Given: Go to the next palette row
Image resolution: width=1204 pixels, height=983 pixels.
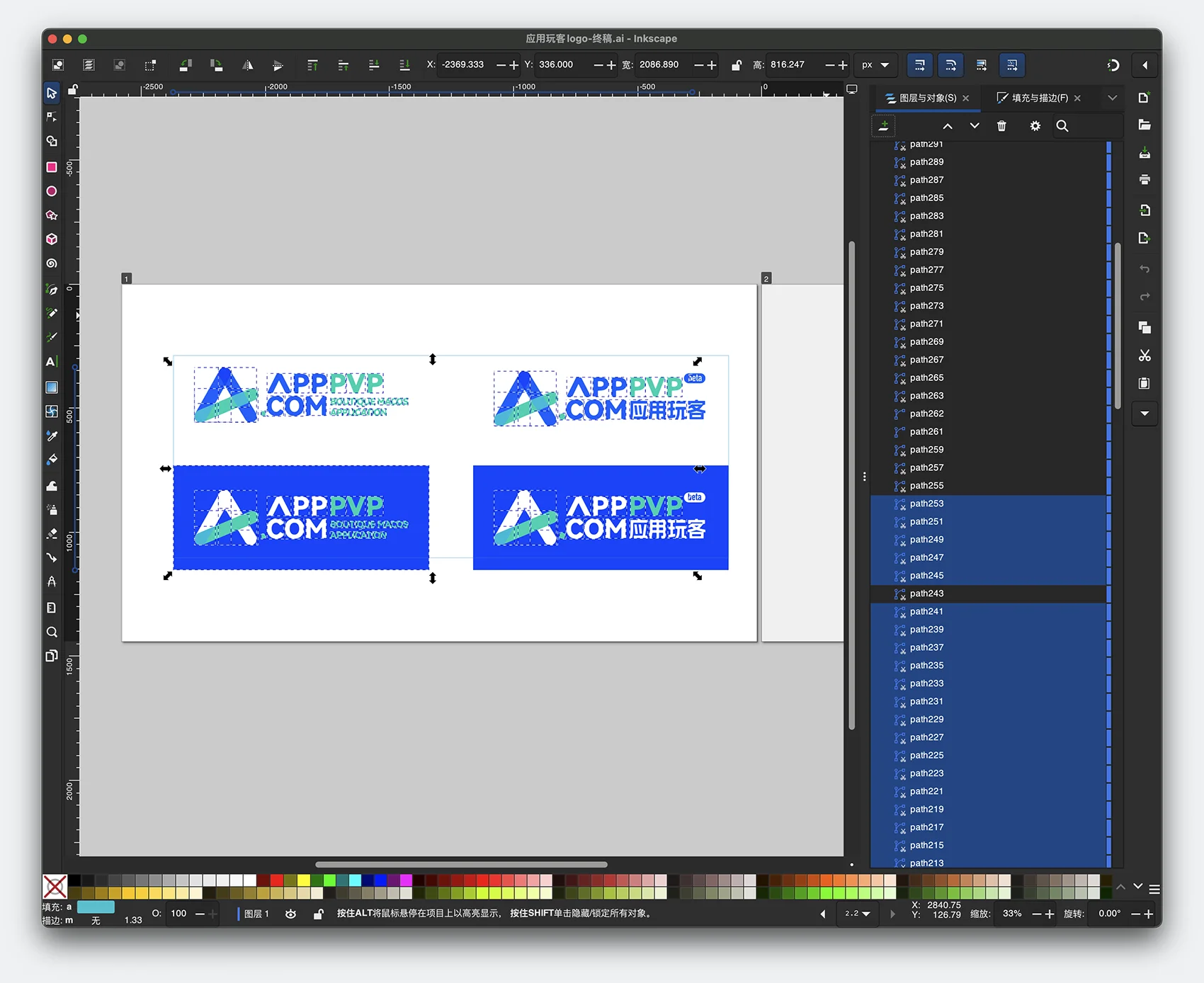Looking at the screenshot, I should pyautogui.click(x=1138, y=887).
